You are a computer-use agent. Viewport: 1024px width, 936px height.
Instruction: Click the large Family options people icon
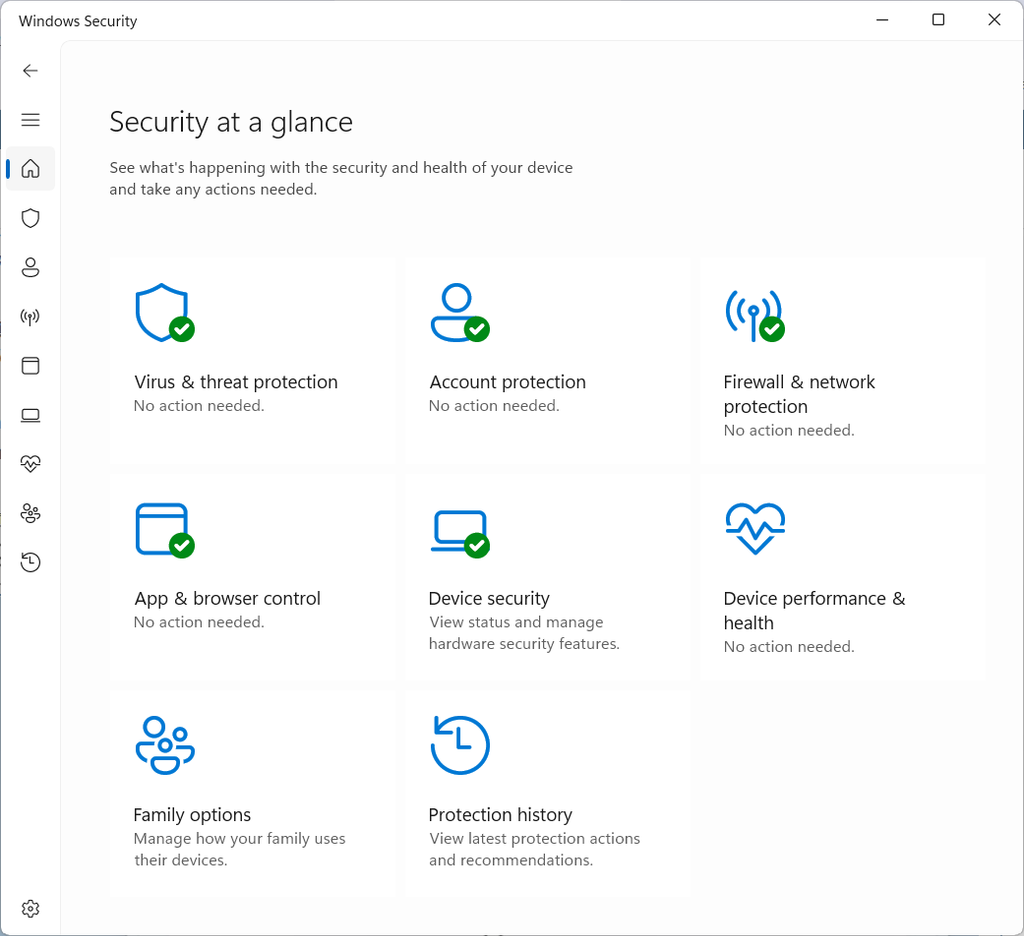(x=165, y=745)
